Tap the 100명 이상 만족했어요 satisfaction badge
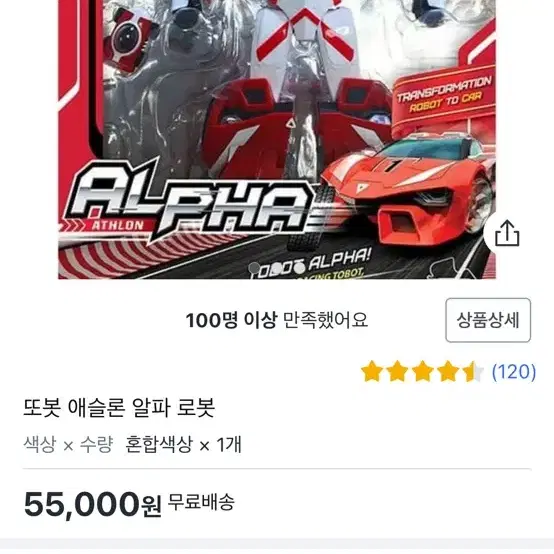Image resolution: width=554 pixels, height=554 pixels. point(277,320)
